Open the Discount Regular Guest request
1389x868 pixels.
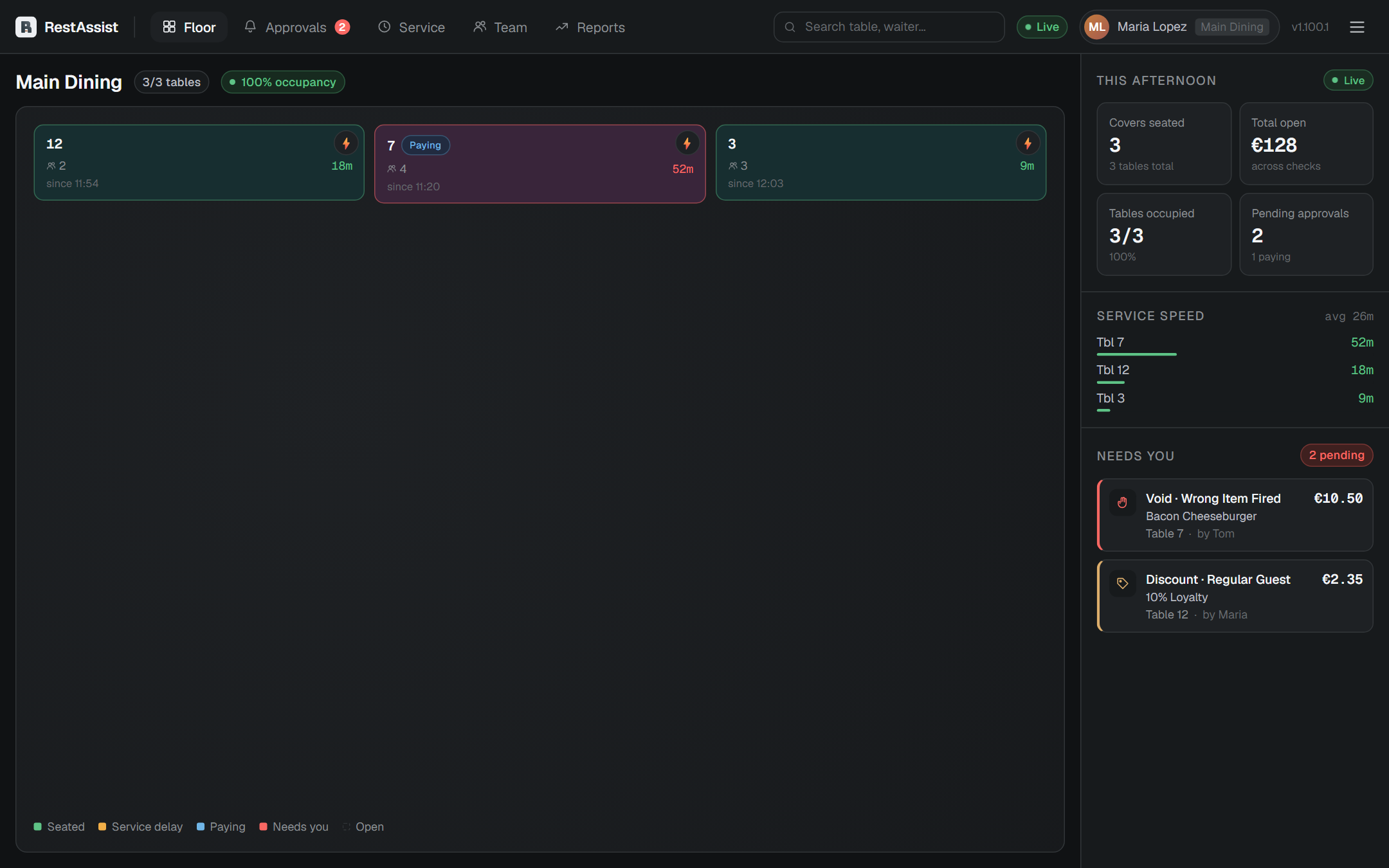1235,596
